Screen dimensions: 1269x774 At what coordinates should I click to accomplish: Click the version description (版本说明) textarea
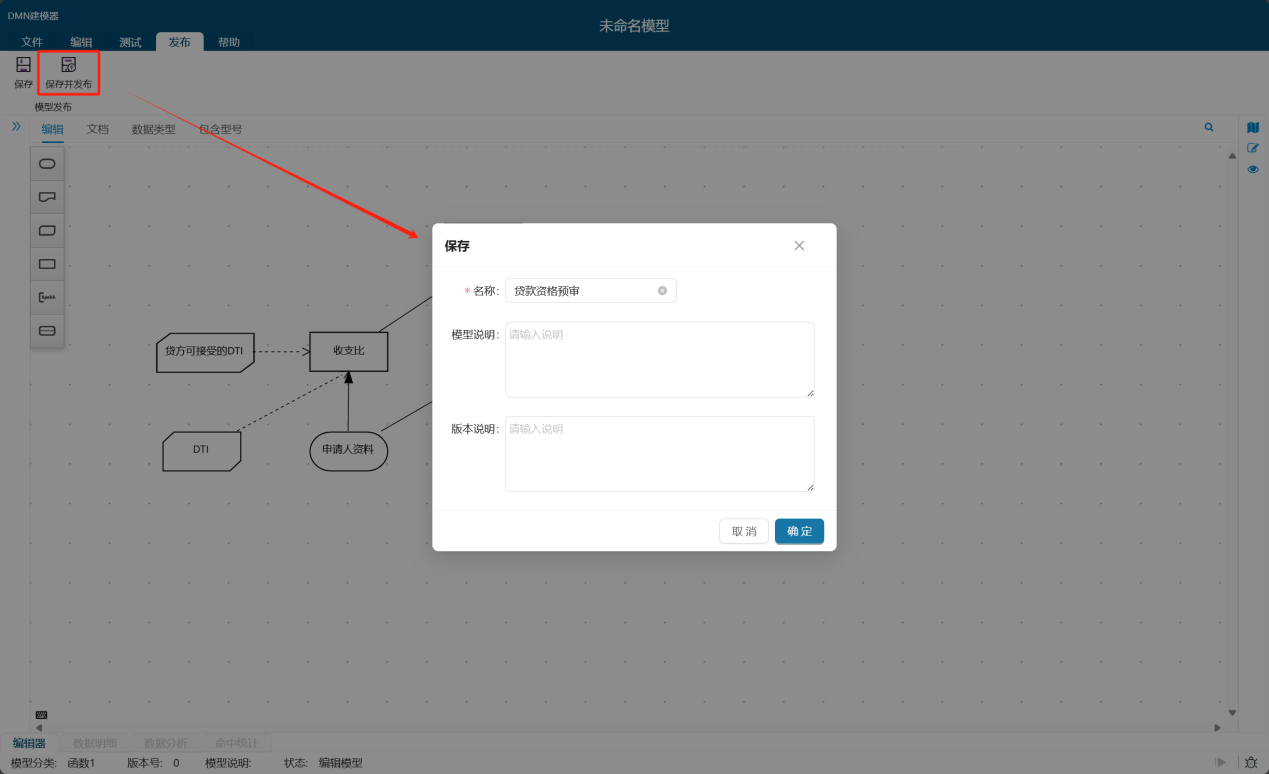pos(660,454)
